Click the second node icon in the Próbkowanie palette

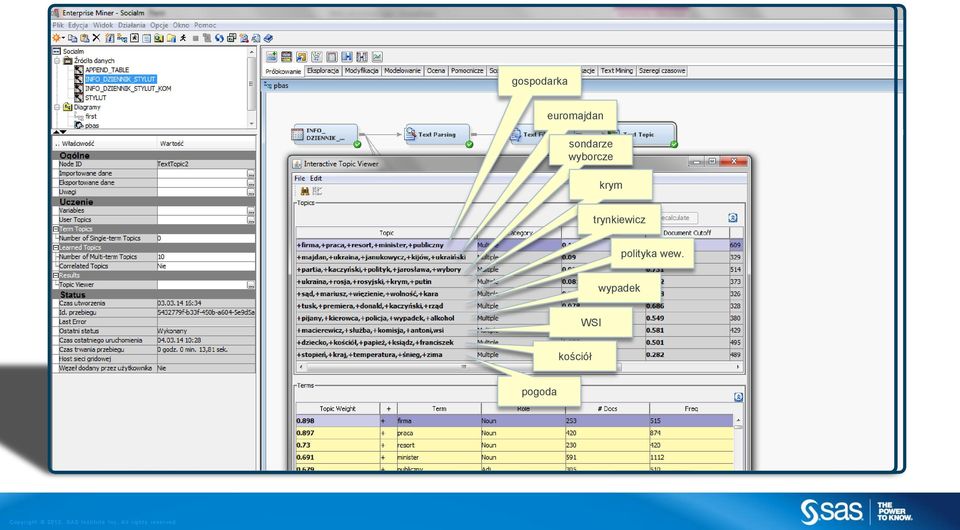(286, 57)
